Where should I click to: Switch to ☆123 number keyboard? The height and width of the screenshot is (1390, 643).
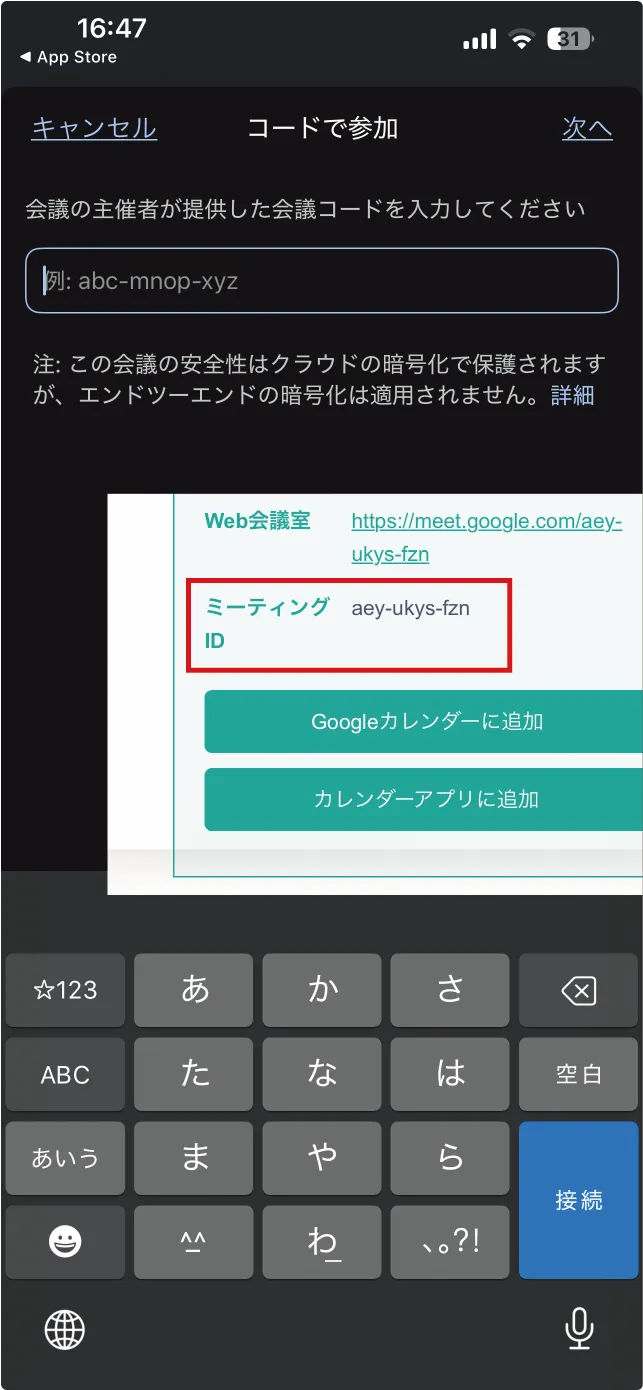[65, 990]
